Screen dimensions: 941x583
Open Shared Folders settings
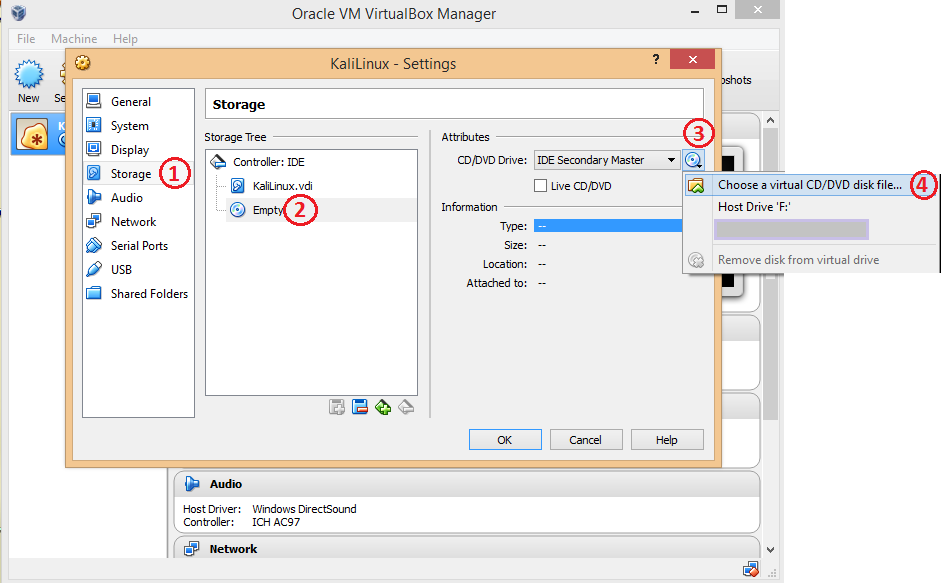134,293
